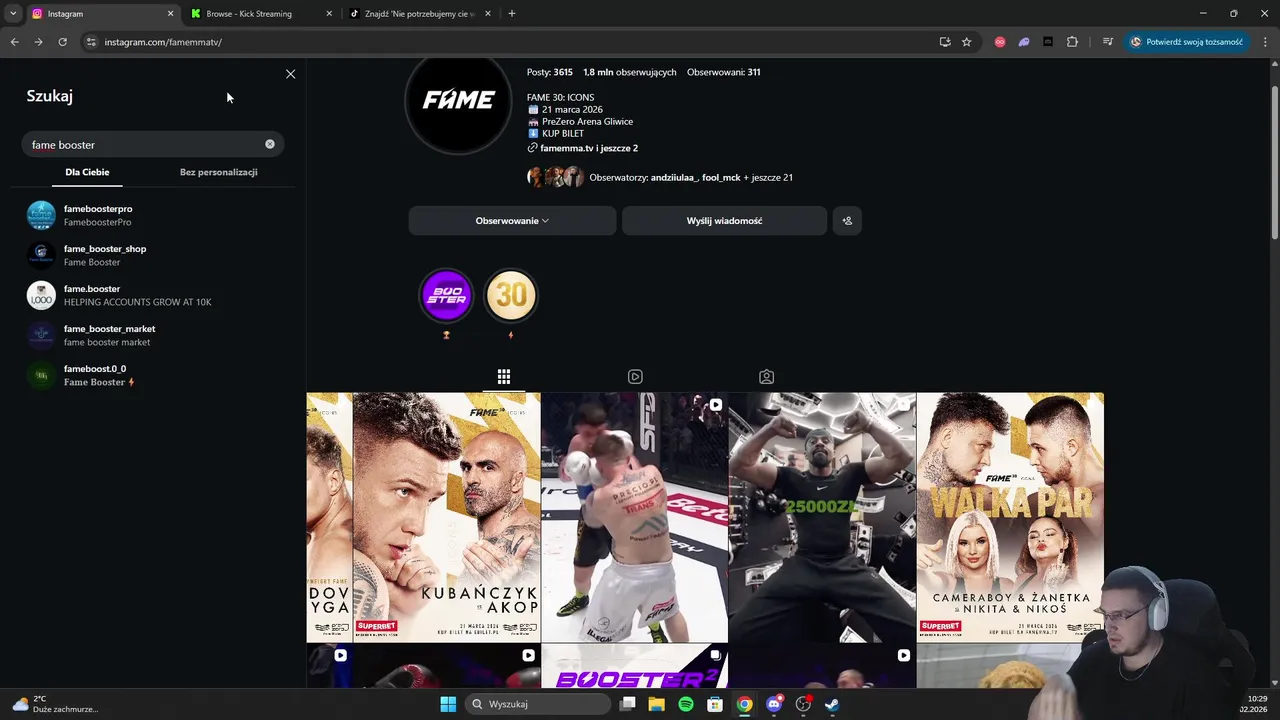
Task: Open Spotify from taskbar
Action: [x=686, y=704]
